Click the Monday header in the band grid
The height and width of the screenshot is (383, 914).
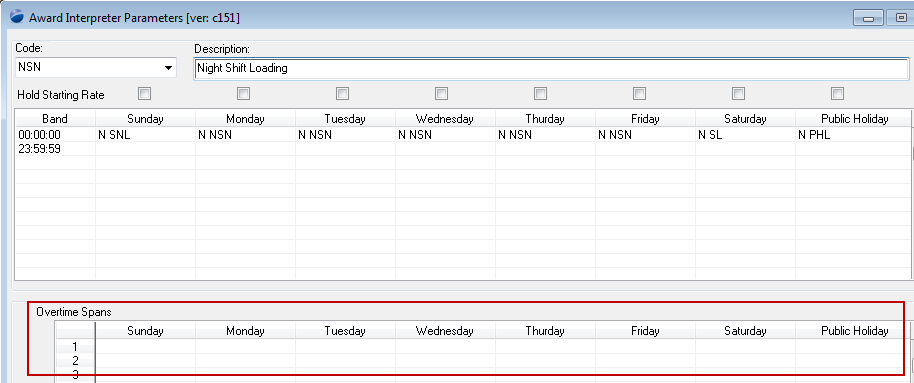tap(245, 118)
